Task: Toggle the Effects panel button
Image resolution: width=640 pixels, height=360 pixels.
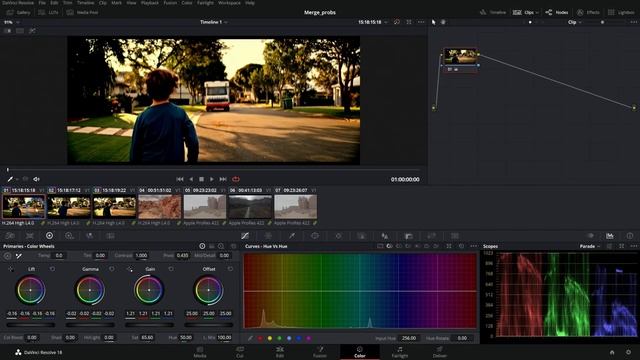Action: 588,13
